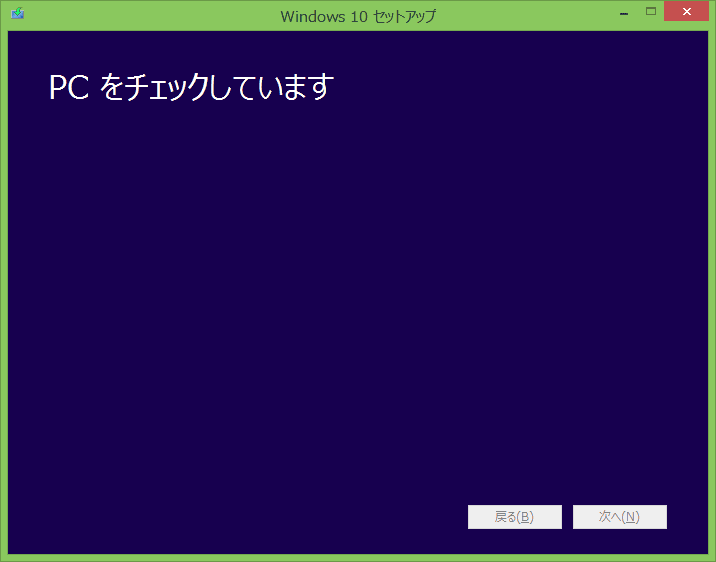Minimize the Windows 10 セットアップ window
Image resolution: width=716 pixels, height=562 pixels.
click(x=624, y=12)
